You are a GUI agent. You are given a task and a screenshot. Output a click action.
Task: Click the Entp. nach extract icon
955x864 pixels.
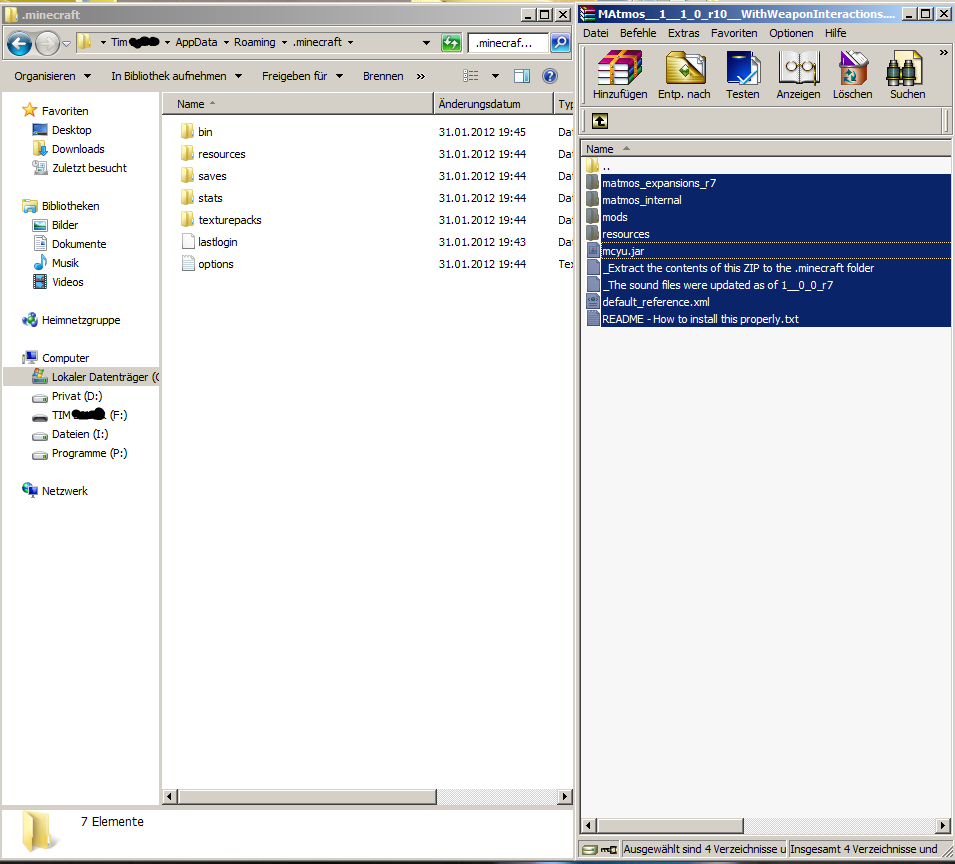point(684,75)
